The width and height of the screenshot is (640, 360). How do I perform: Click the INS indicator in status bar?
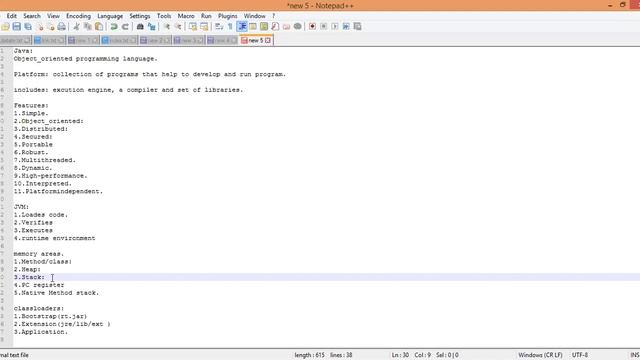tap(635, 355)
